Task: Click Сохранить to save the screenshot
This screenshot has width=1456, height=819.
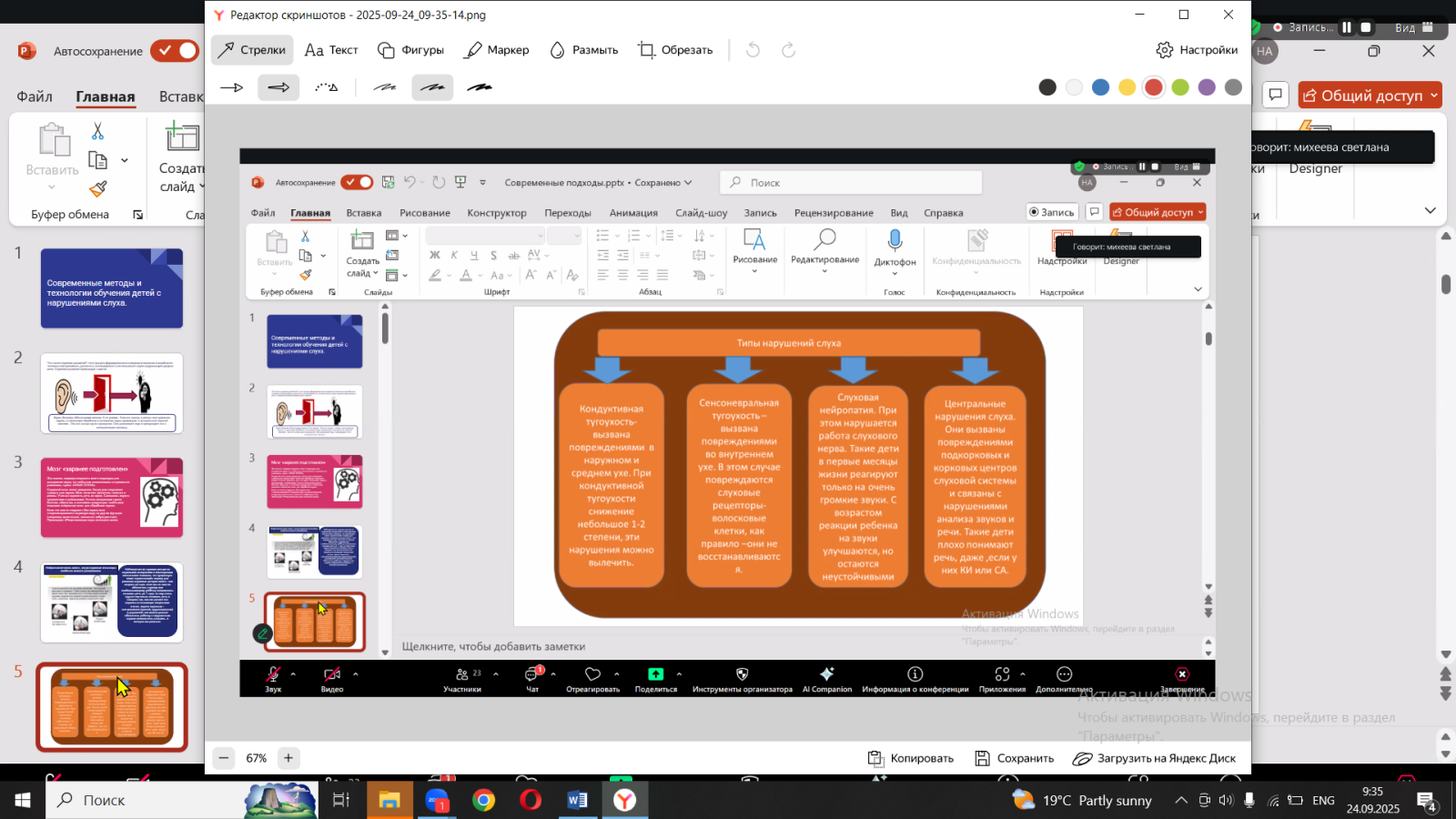Action: coord(1014,758)
